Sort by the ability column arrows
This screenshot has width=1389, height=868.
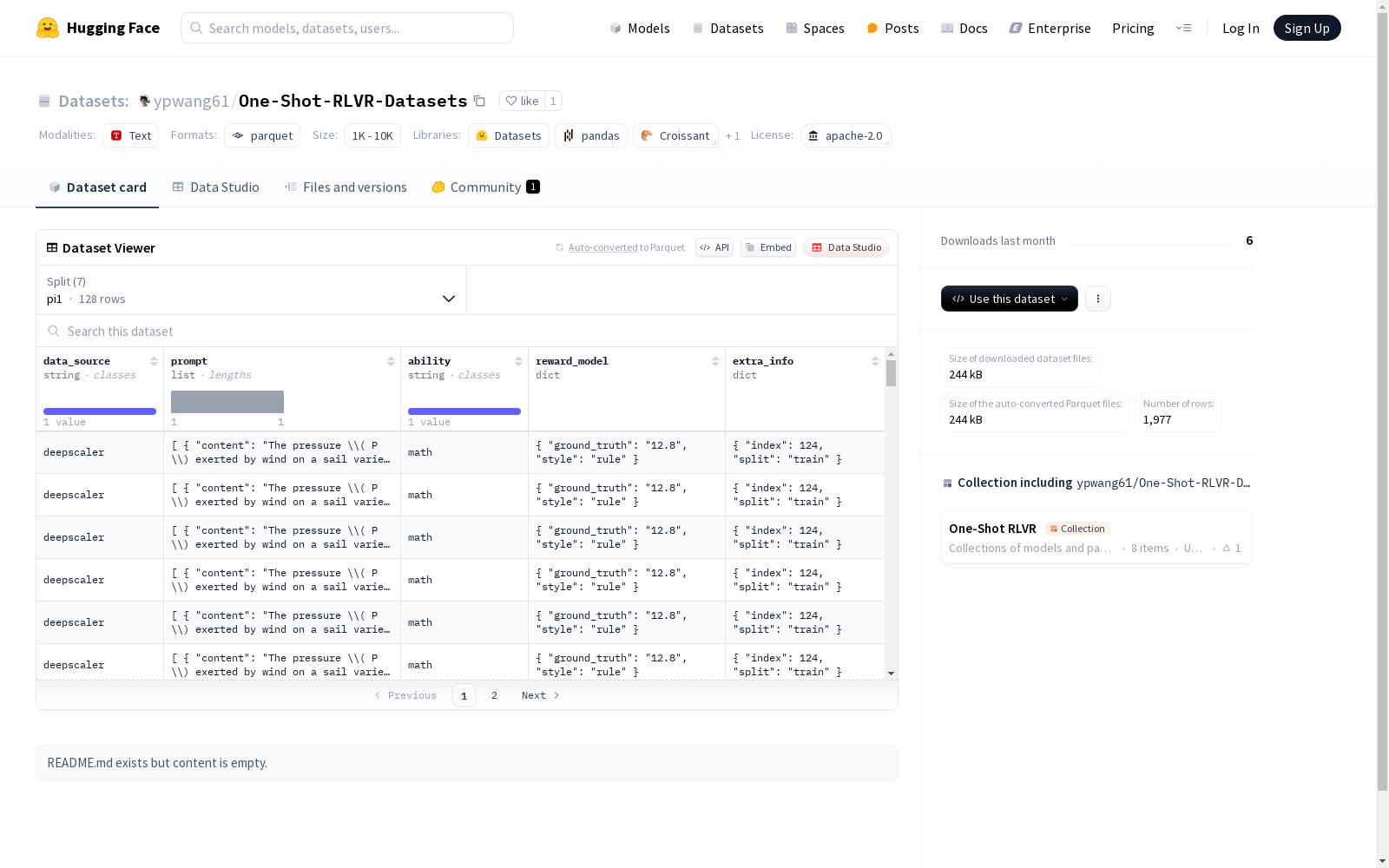click(518, 361)
